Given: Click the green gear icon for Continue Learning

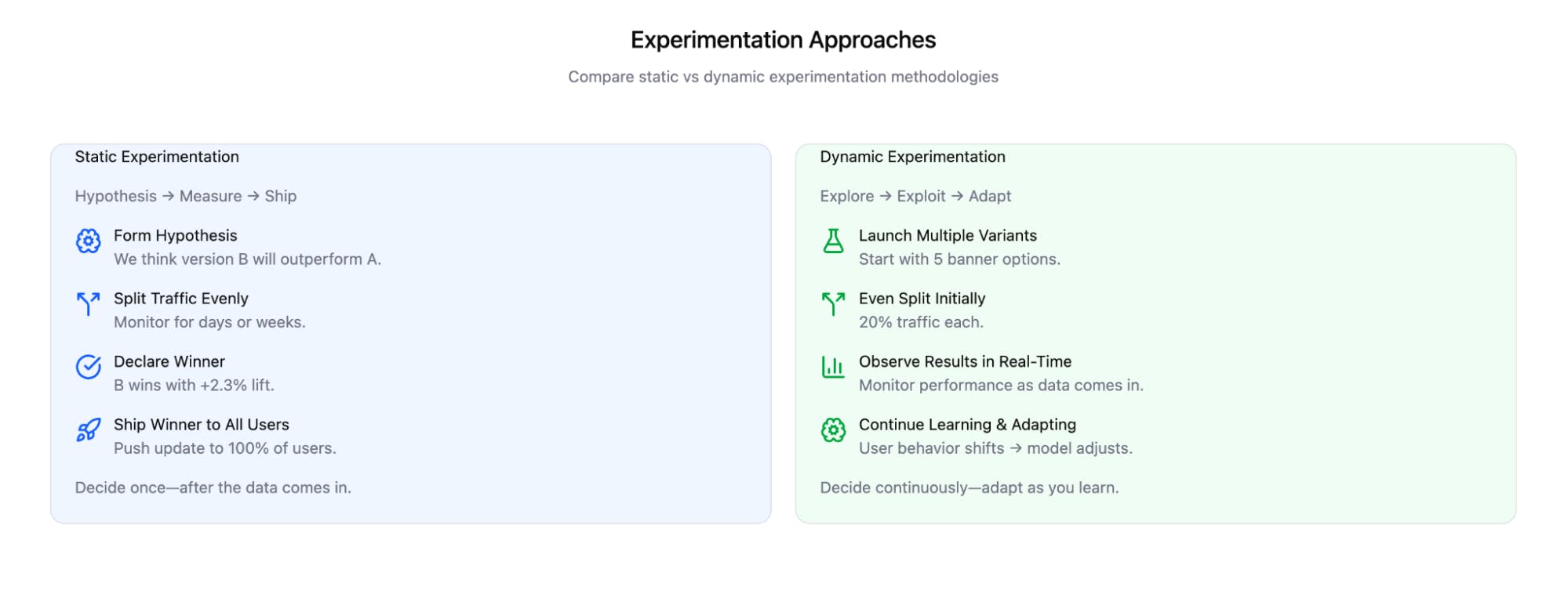Looking at the screenshot, I should 833,430.
